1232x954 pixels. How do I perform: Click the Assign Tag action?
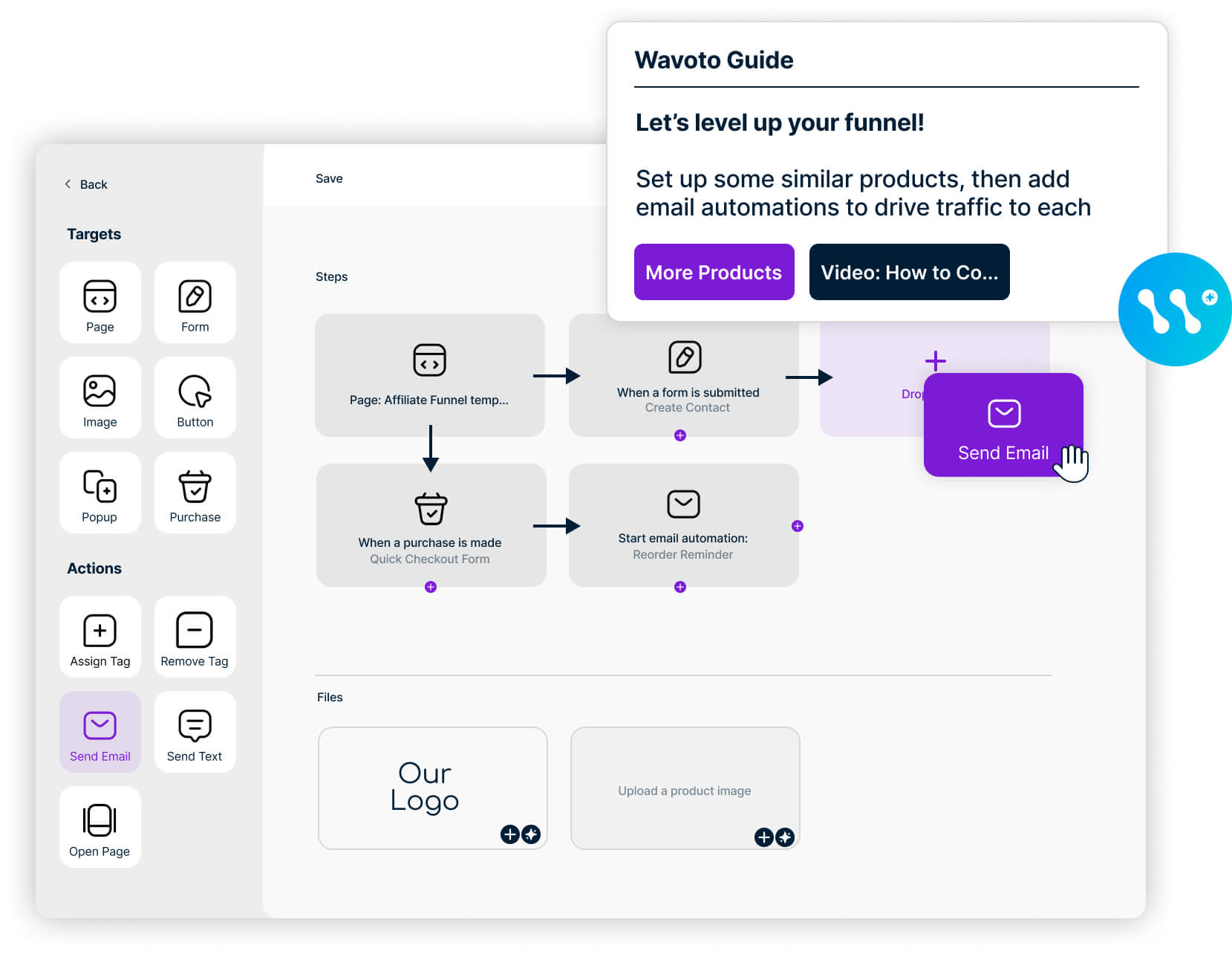coord(100,637)
